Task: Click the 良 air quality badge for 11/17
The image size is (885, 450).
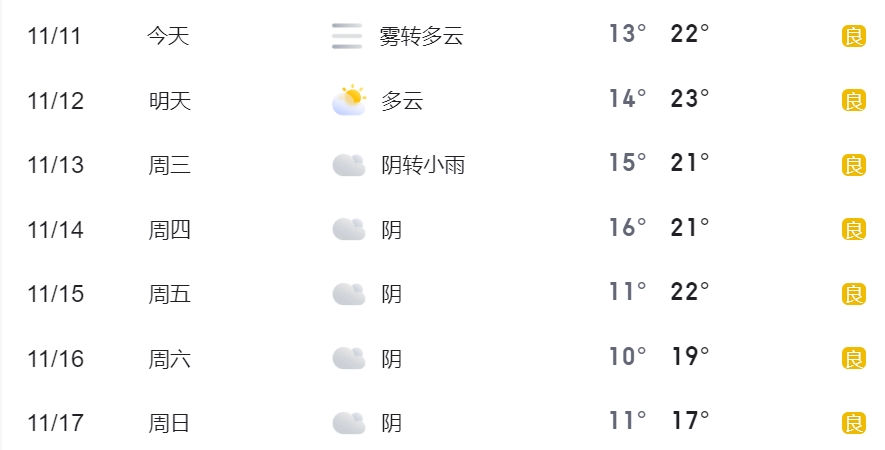Action: [x=853, y=423]
